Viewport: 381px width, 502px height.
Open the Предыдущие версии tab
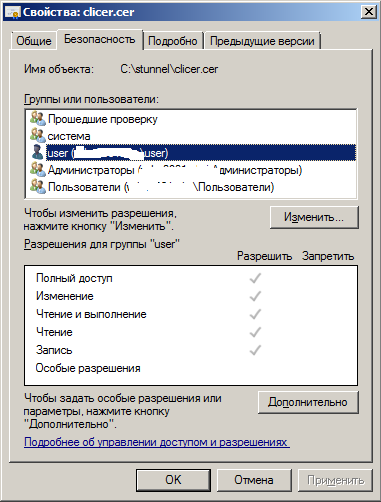click(262, 41)
